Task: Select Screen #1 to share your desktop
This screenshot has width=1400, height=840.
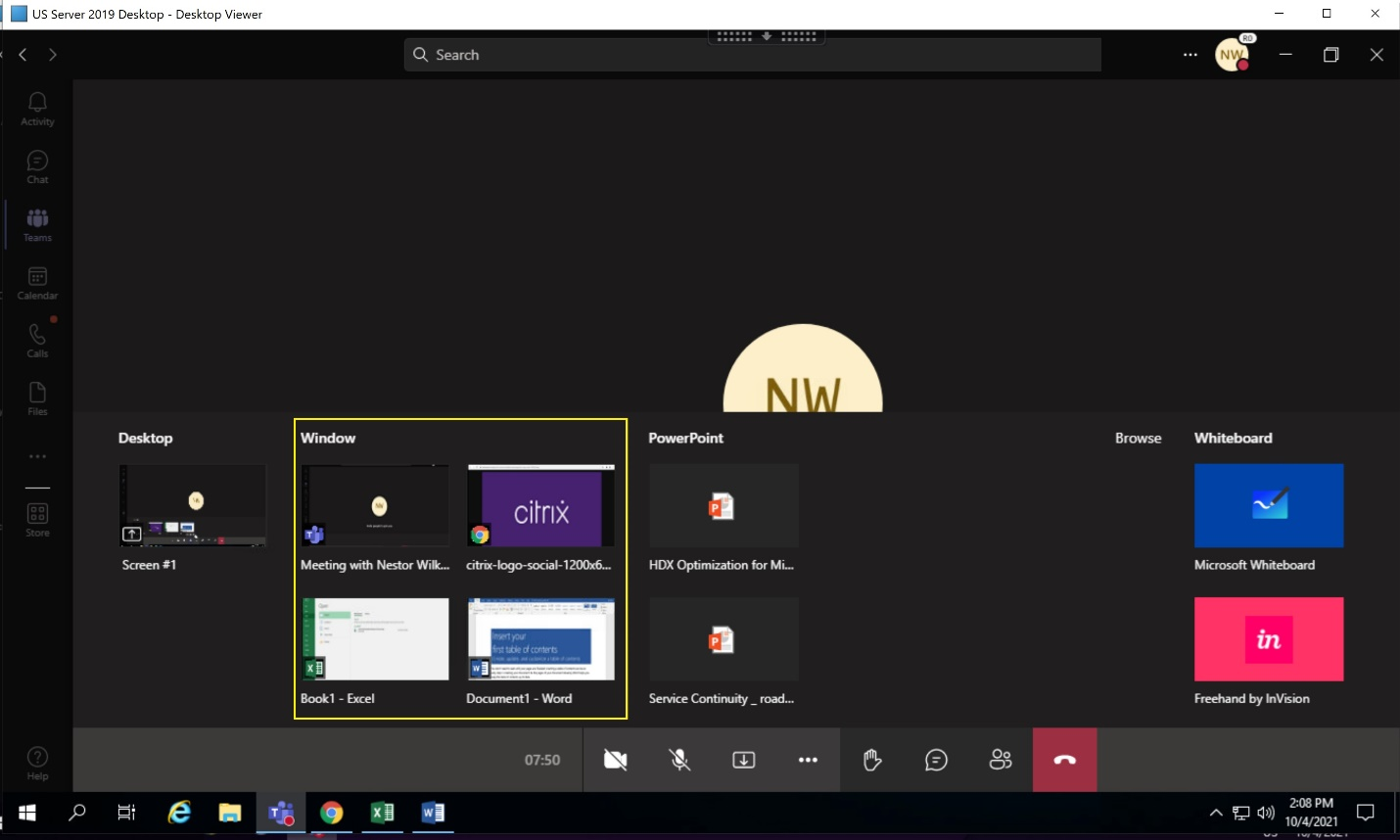Action: pos(192,505)
